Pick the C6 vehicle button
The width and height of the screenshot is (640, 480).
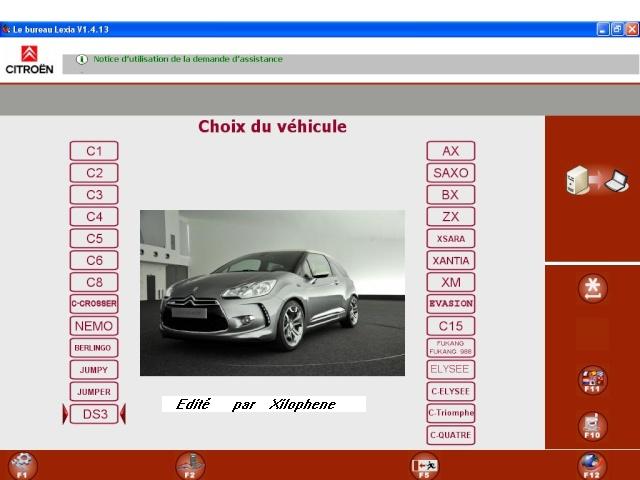94,260
